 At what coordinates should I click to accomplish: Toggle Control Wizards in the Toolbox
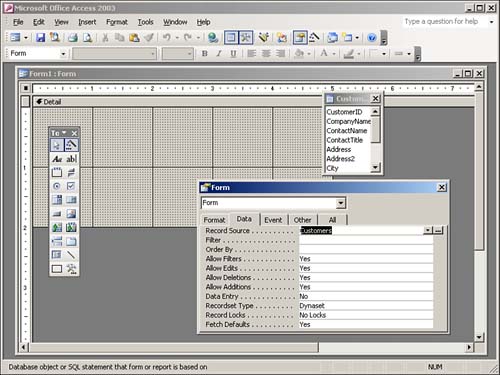71,145
